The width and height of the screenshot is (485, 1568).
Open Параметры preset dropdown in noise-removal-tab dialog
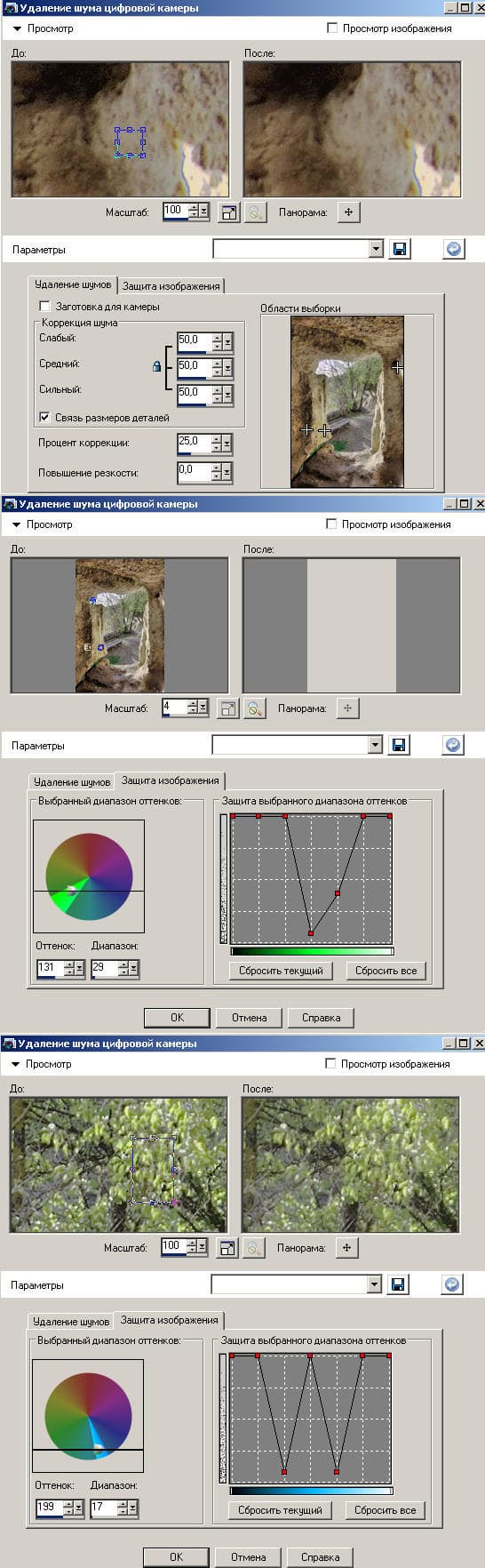click(376, 249)
